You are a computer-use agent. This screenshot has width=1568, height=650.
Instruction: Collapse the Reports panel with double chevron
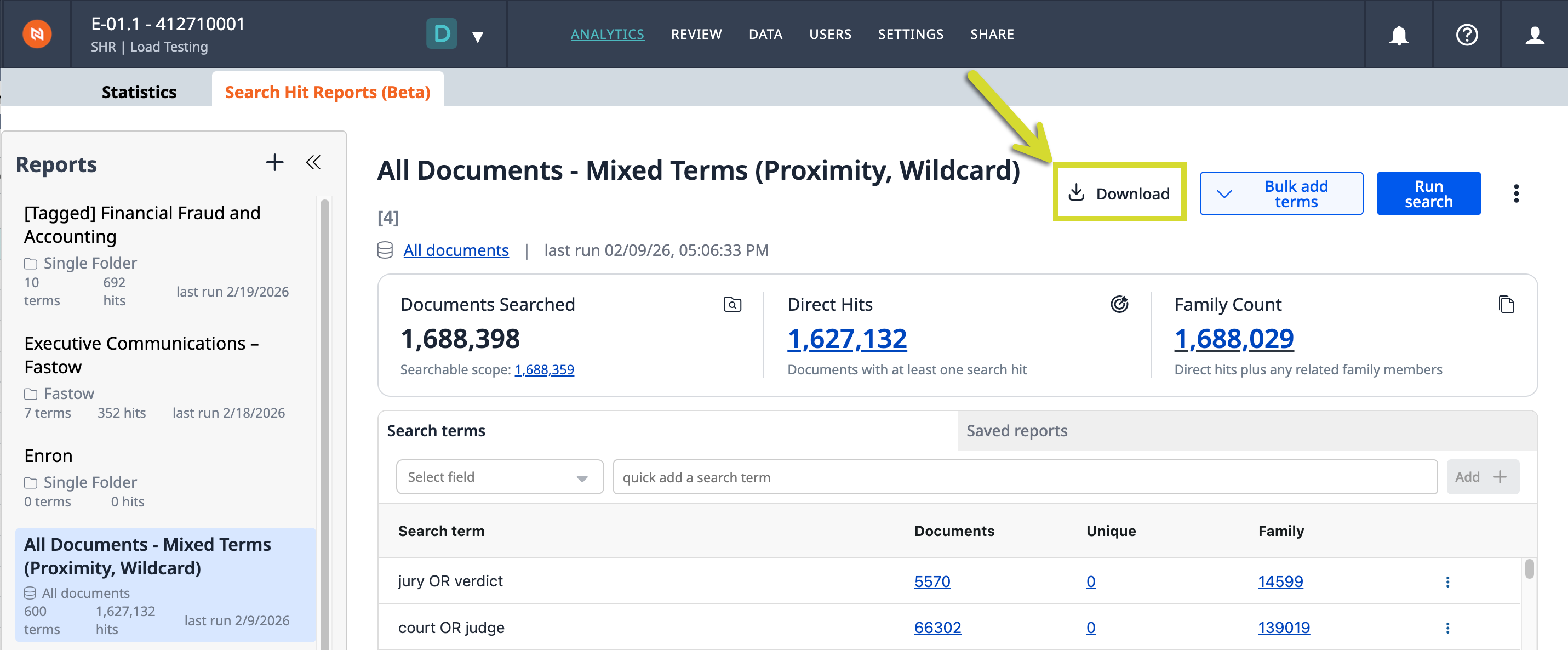coord(313,162)
